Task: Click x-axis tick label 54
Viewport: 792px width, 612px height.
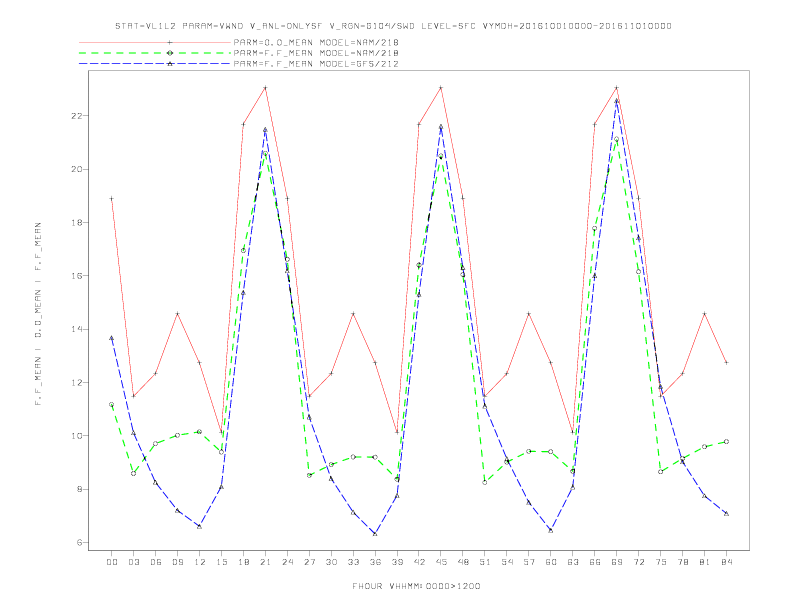Action: pyautogui.click(x=507, y=562)
